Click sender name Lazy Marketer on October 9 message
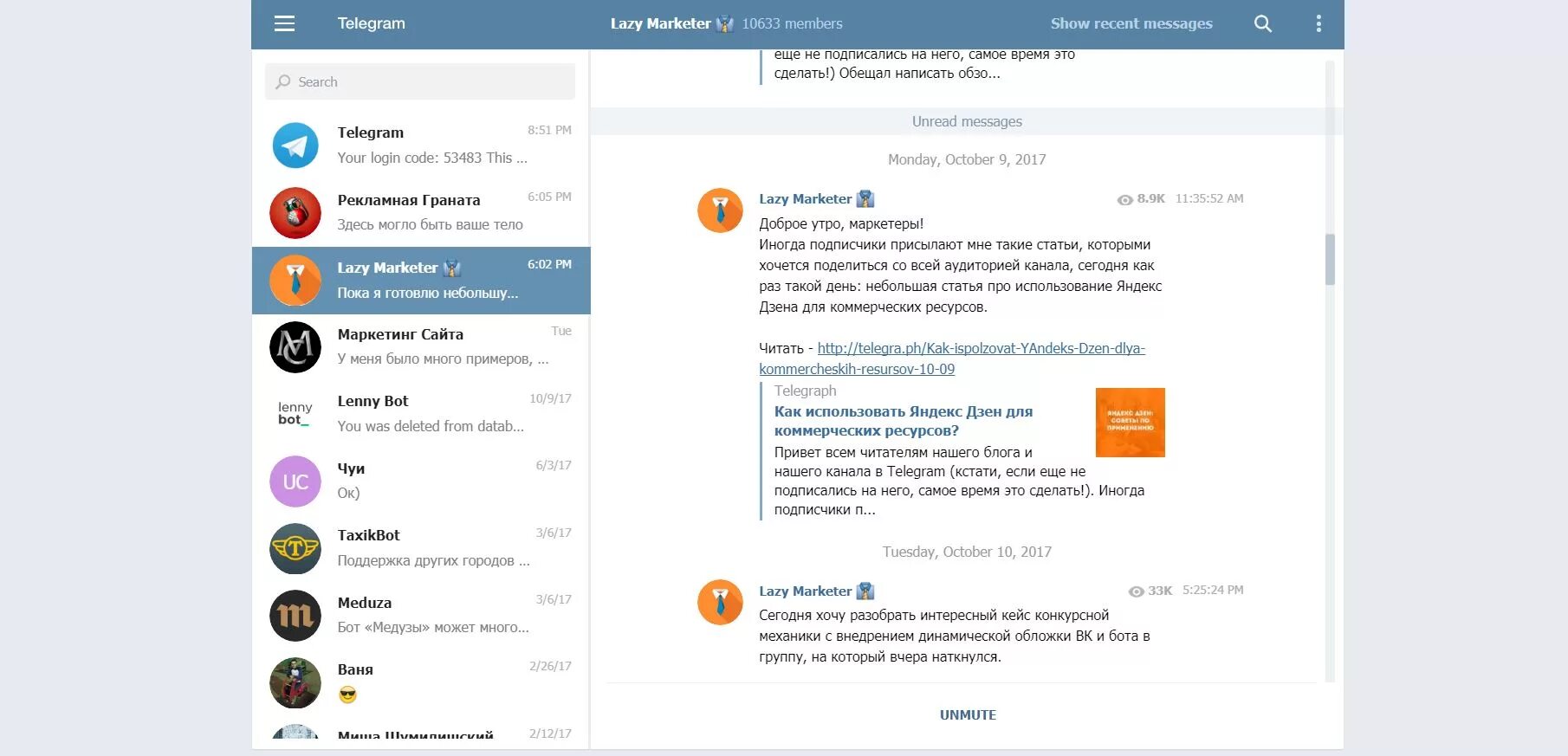1568x756 pixels. [806, 198]
